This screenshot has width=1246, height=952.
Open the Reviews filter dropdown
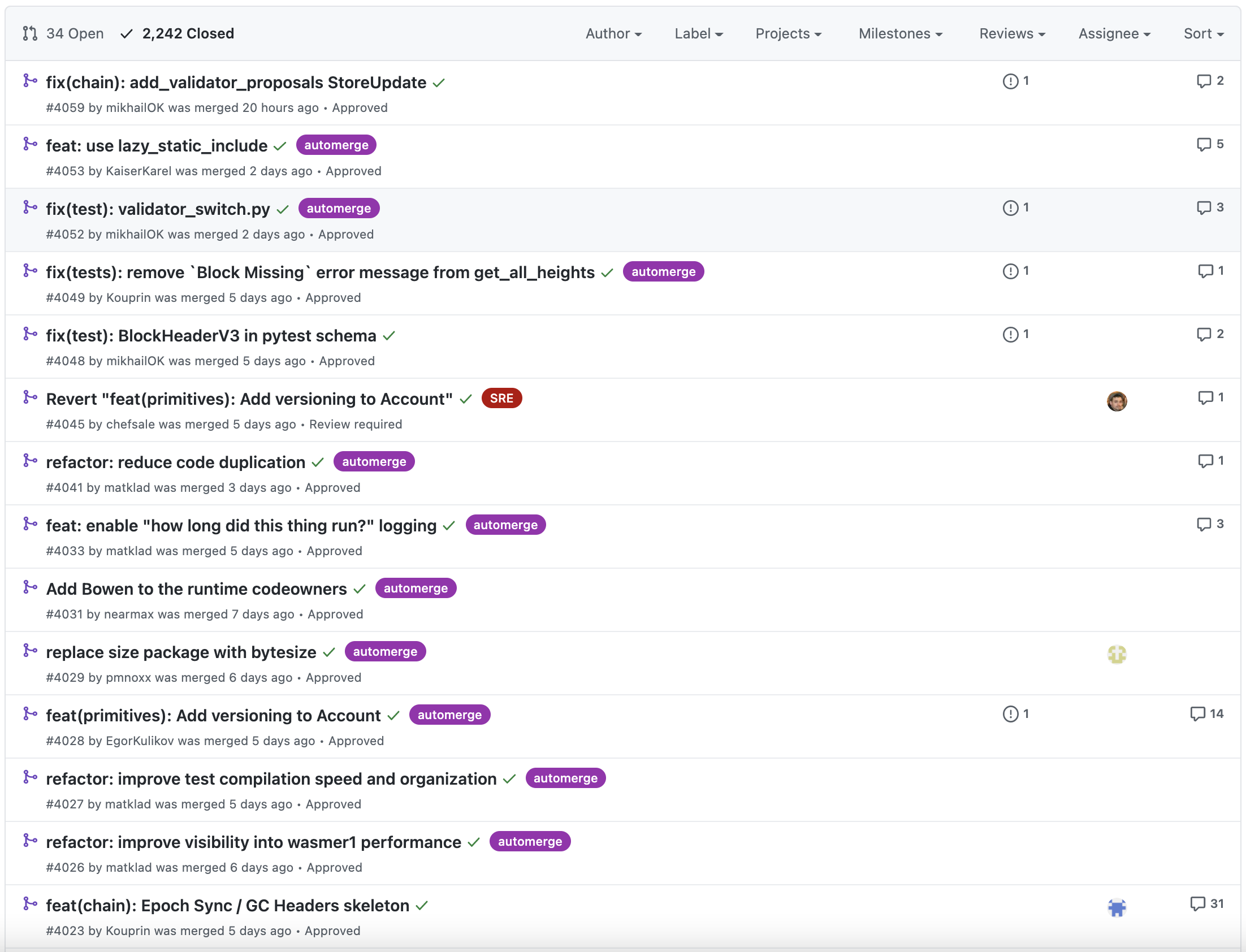pyautogui.click(x=1011, y=33)
